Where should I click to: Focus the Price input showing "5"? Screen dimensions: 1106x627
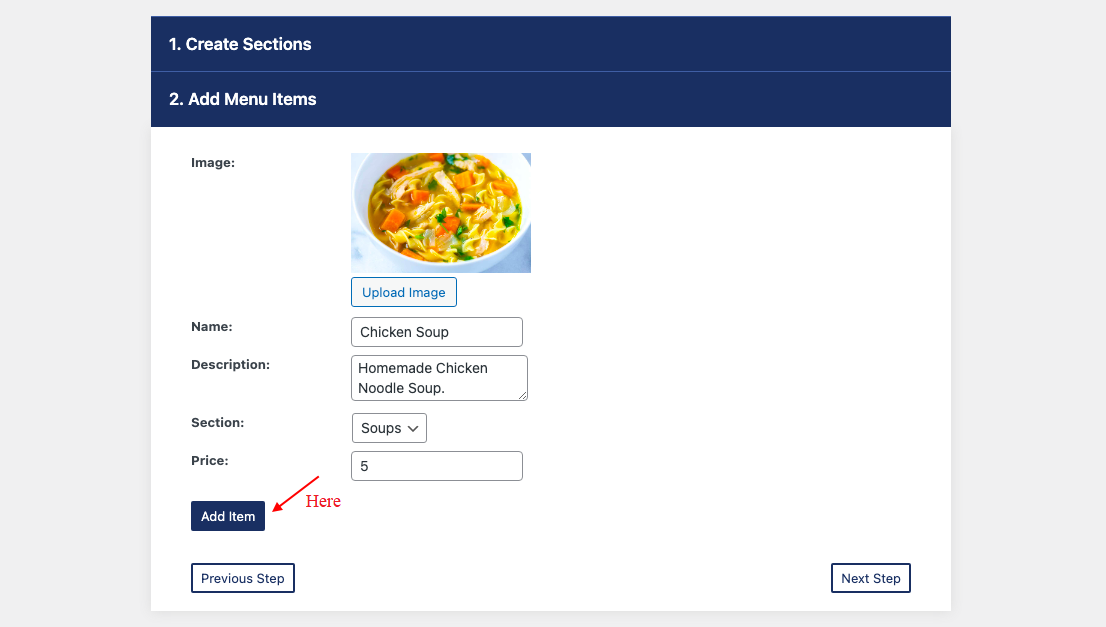(x=436, y=465)
